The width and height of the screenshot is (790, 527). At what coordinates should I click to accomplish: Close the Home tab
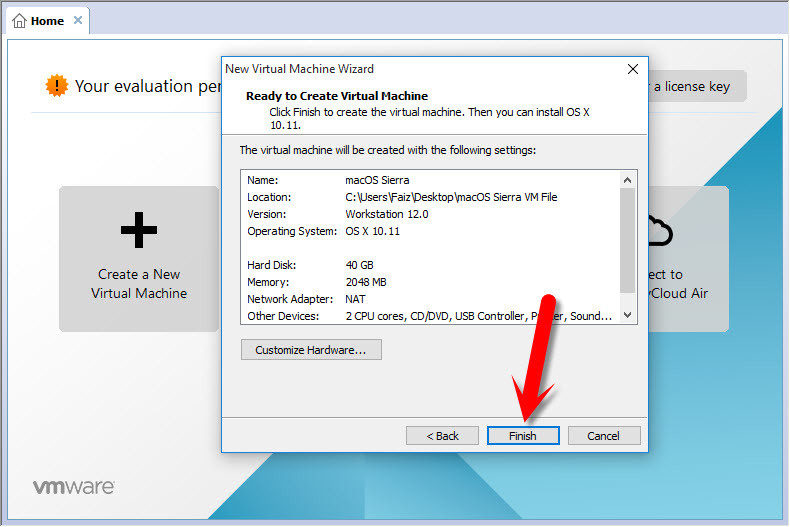click(78, 20)
